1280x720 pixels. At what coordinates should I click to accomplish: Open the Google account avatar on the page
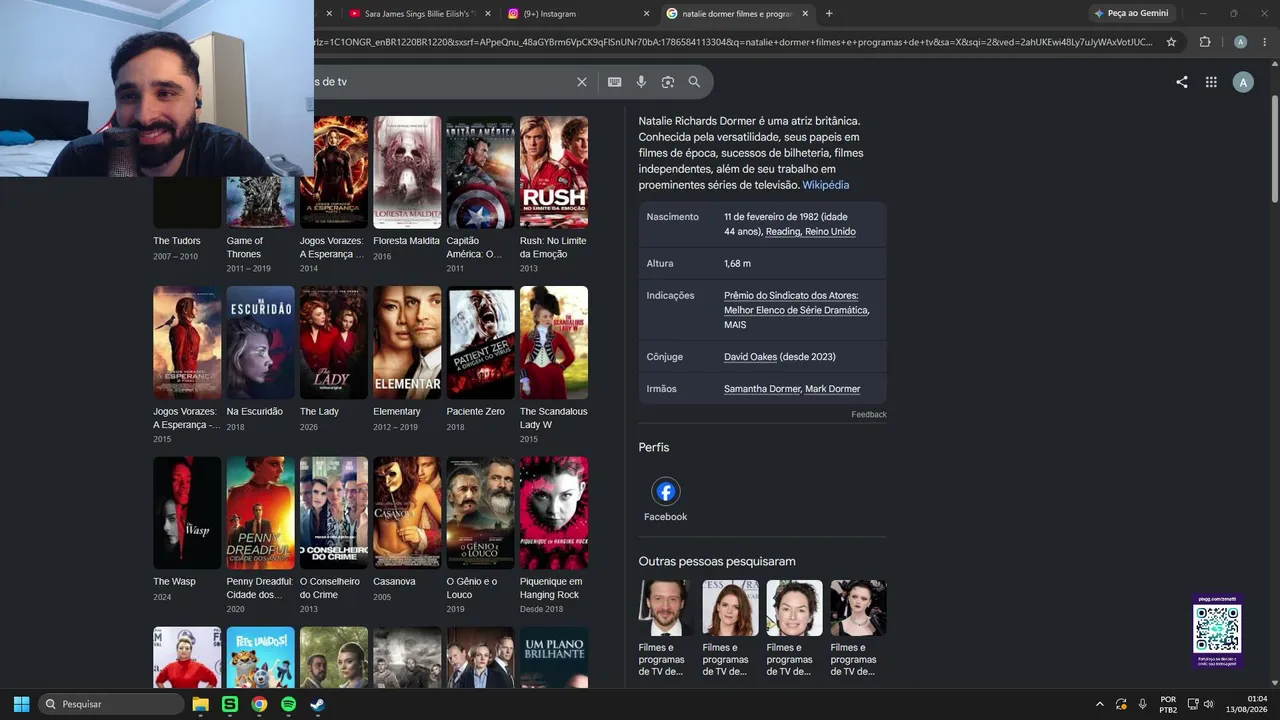[x=1243, y=82]
